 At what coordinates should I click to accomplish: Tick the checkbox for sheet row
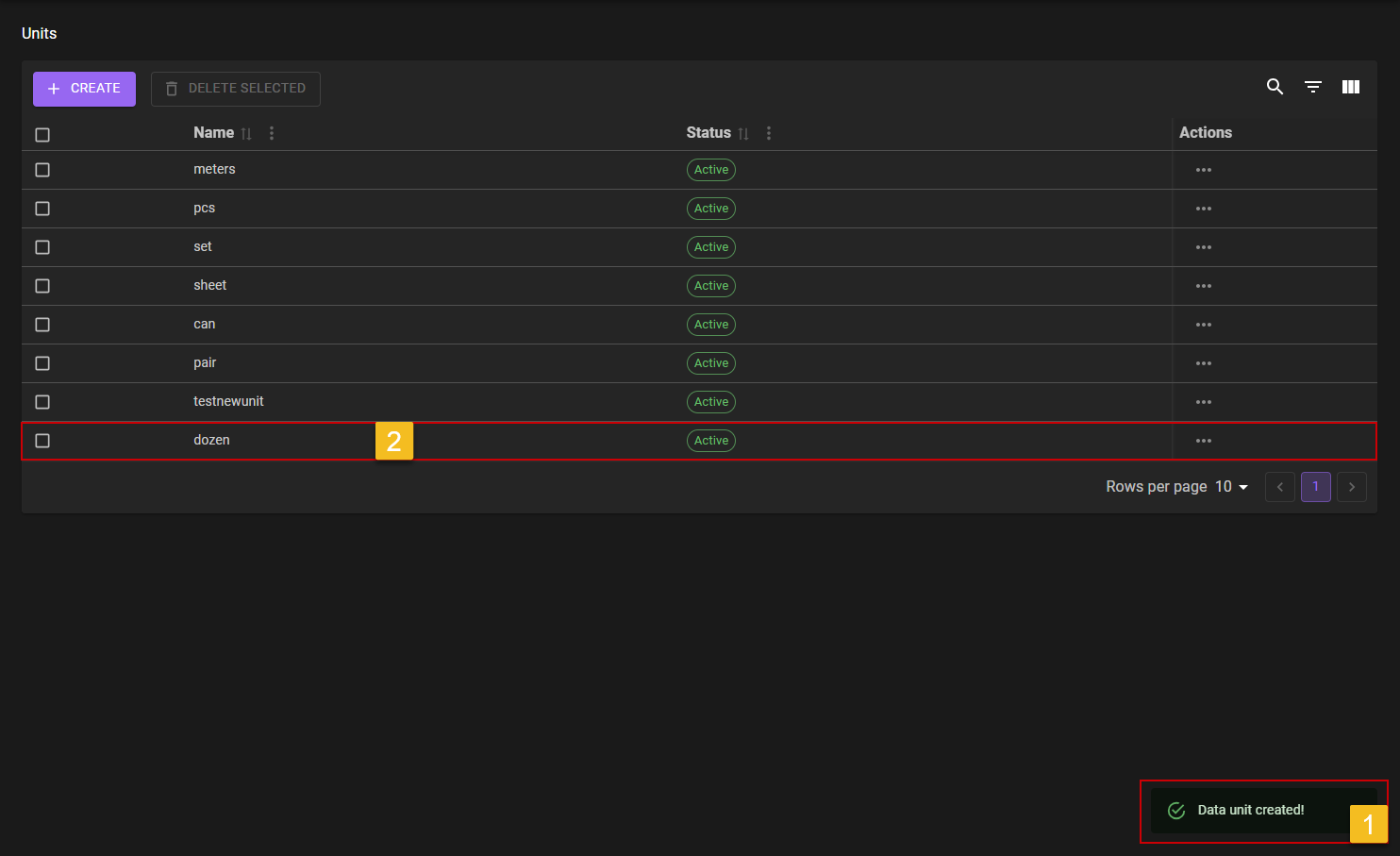(42, 286)
